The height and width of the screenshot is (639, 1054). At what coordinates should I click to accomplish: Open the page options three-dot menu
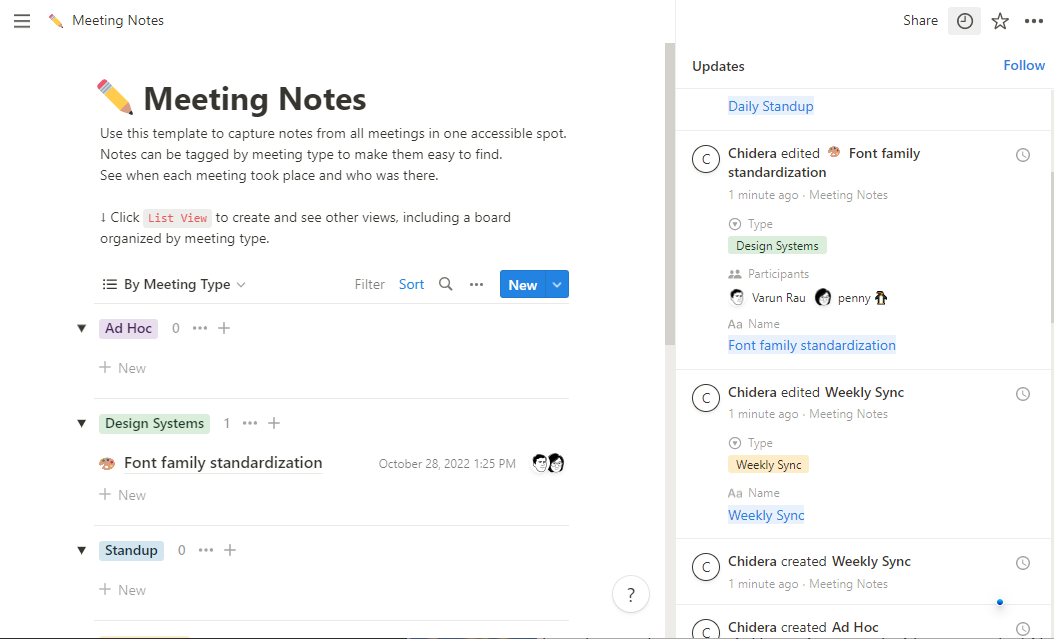[x=1033, y=21]
